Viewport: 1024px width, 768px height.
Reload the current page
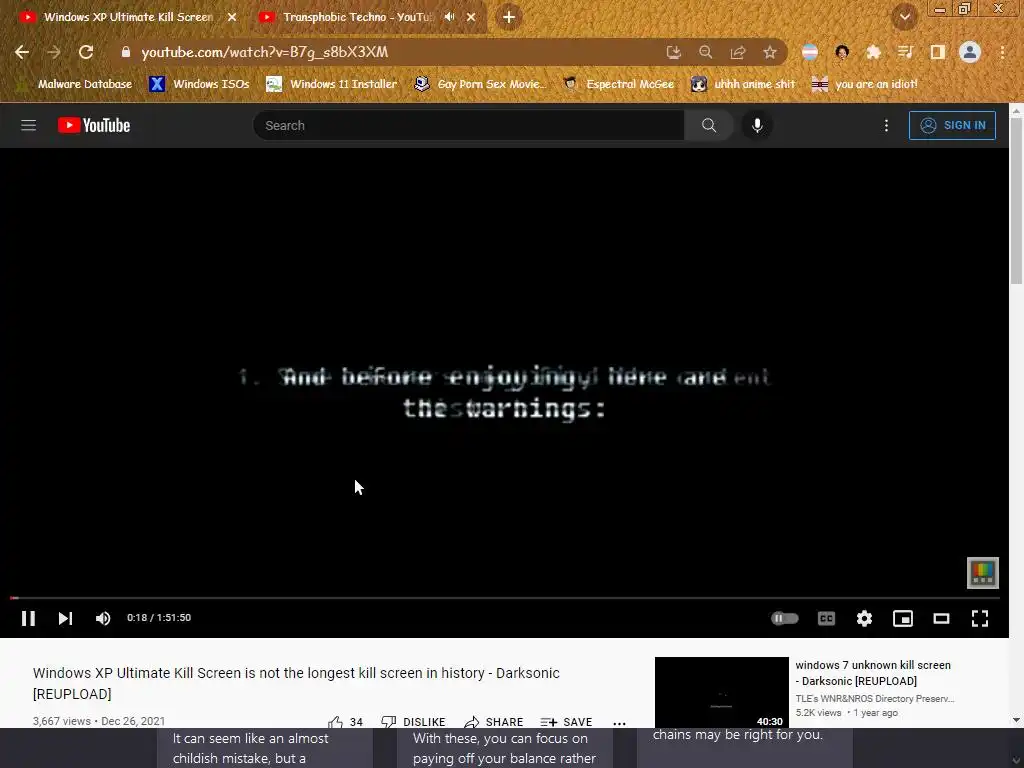(86, 52)
